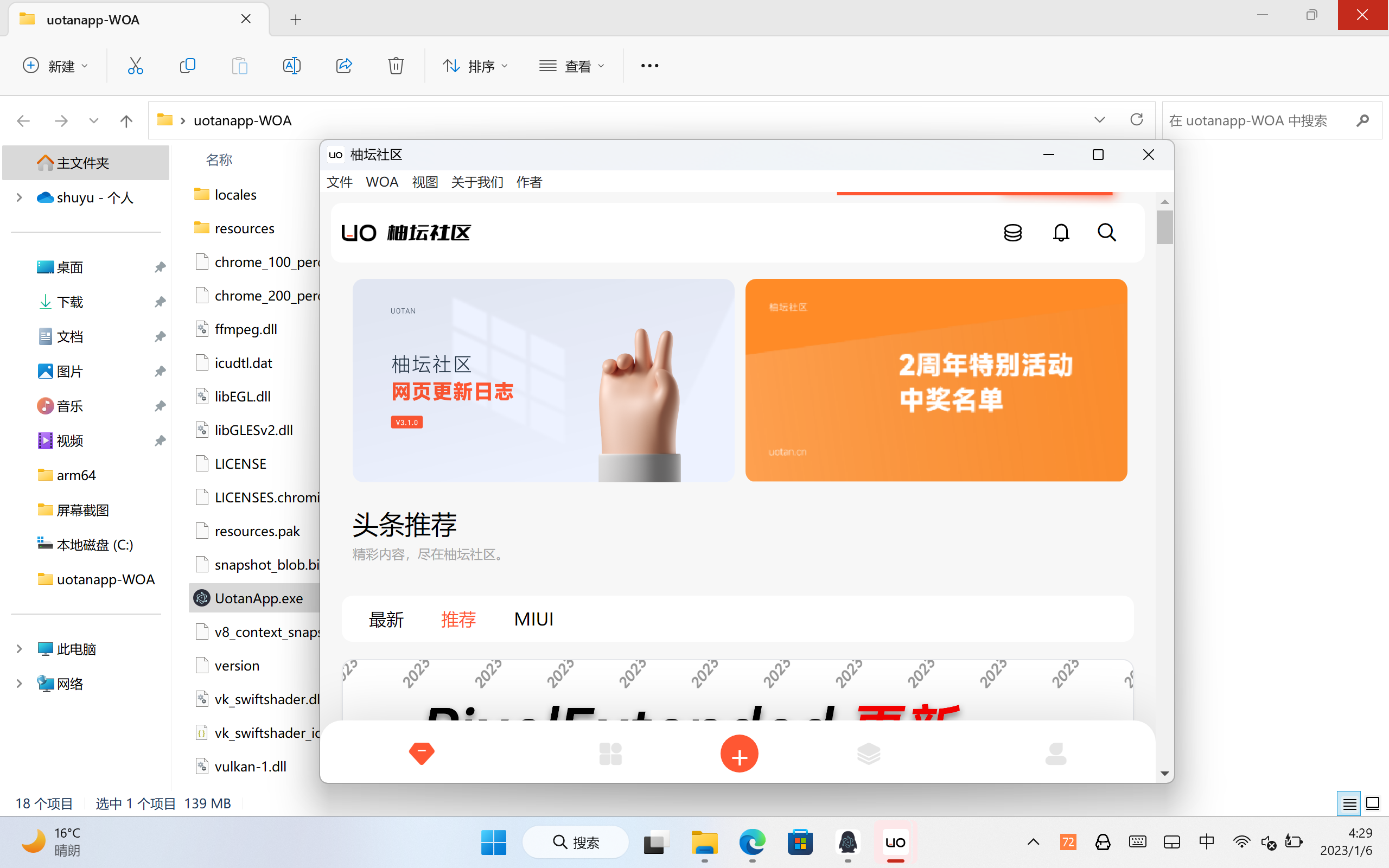
Task: Open the WOA menu in 柚坛社区
Action: (381, 182)
